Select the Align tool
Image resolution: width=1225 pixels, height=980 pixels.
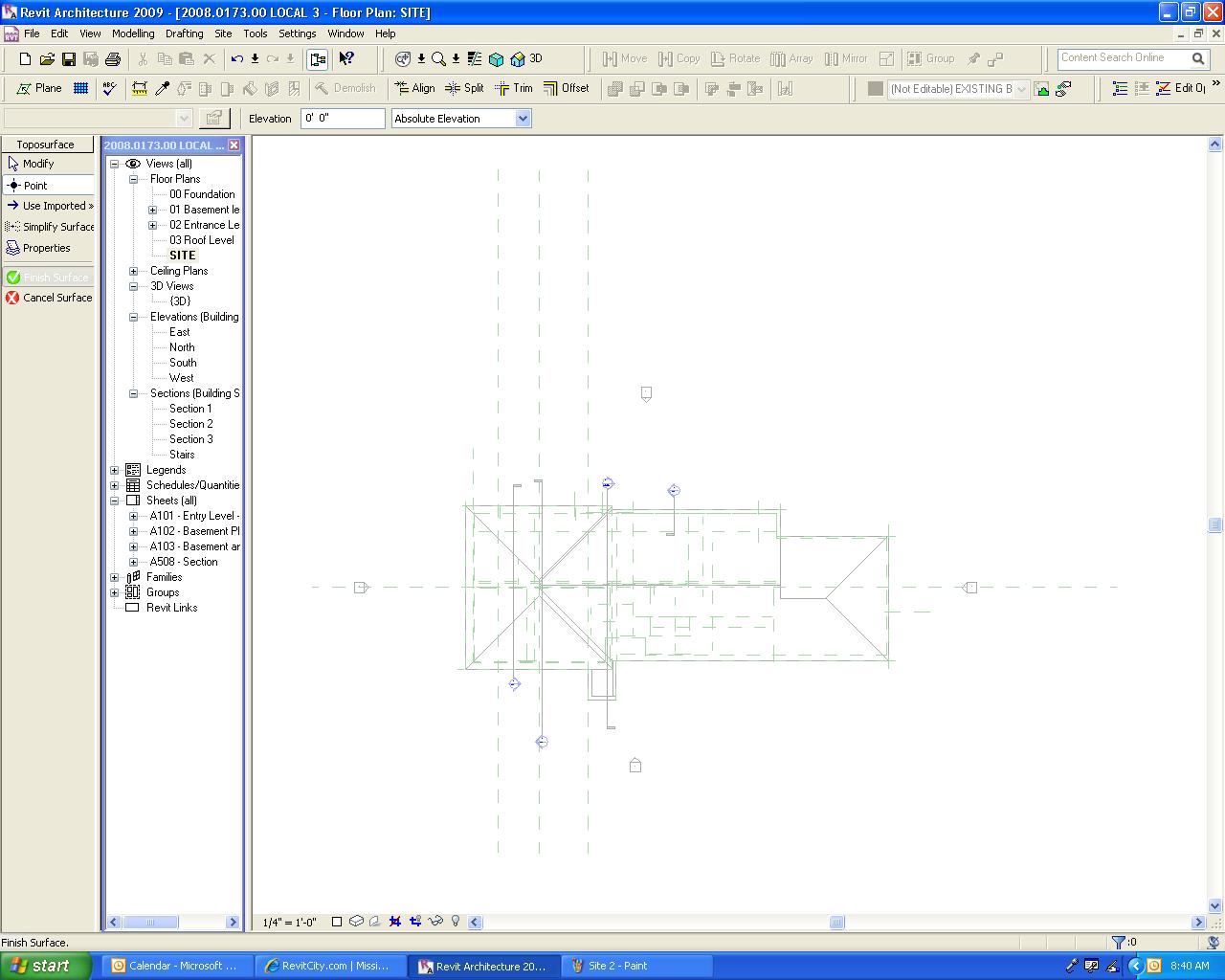414,88
